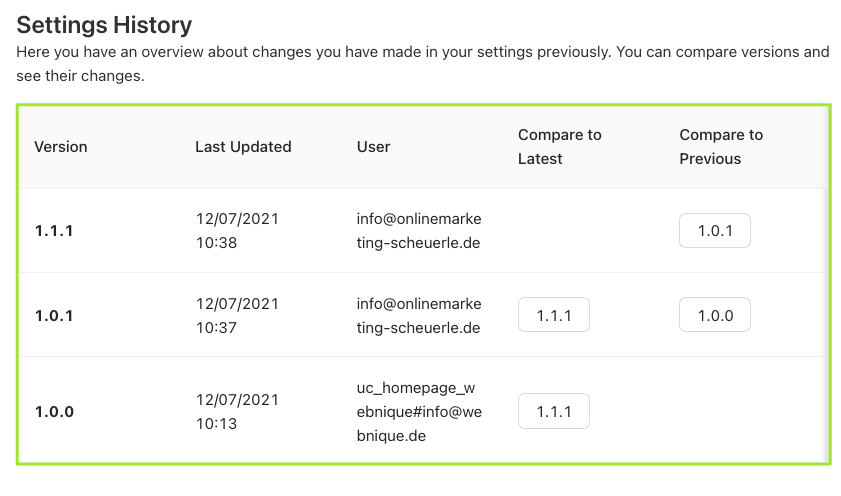The height and width of the screenshot is (496, 841).
Task: Click the Compare to Latest header
Action: pos(559,147)
